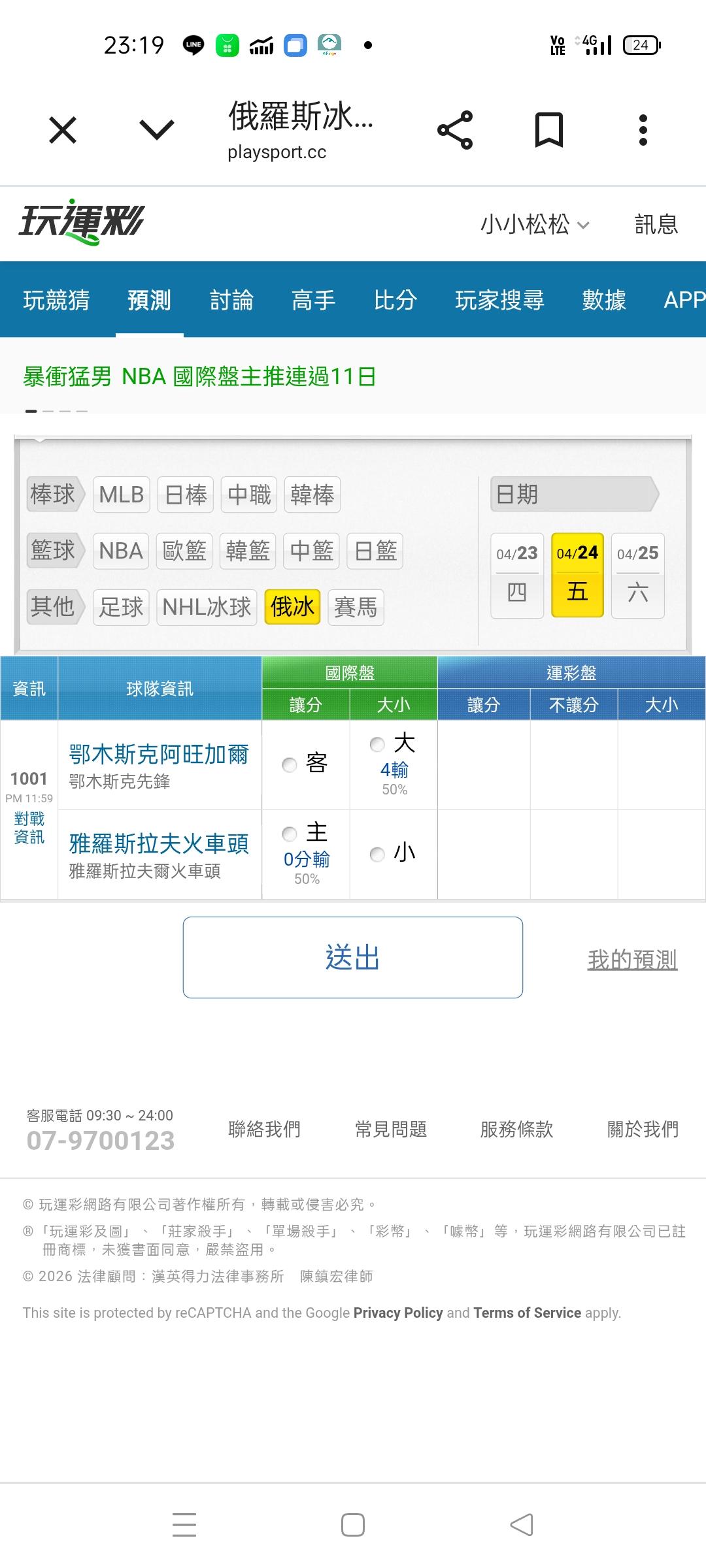Image resolution: width=706 pixels, height=1568 pixels.
Task: Select the MLB league filter
Action: pyautogui.click(x=122, y=495)
